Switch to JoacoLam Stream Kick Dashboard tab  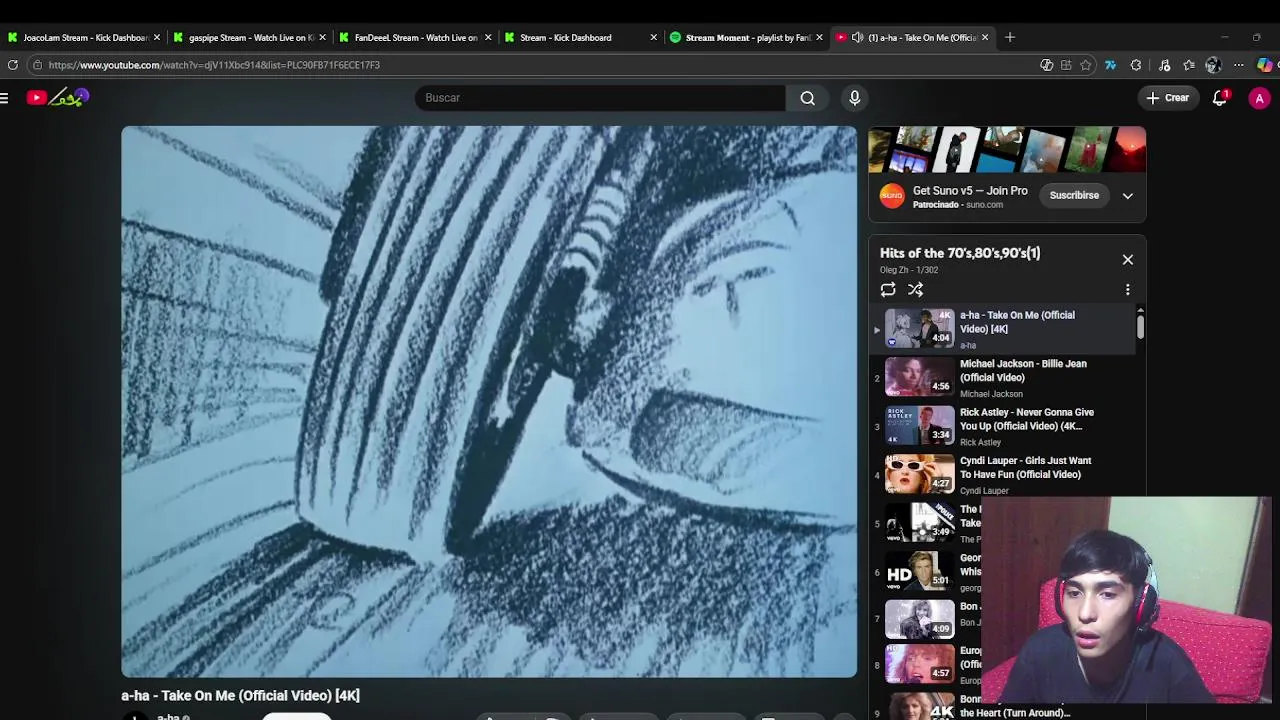pos(82,38)
